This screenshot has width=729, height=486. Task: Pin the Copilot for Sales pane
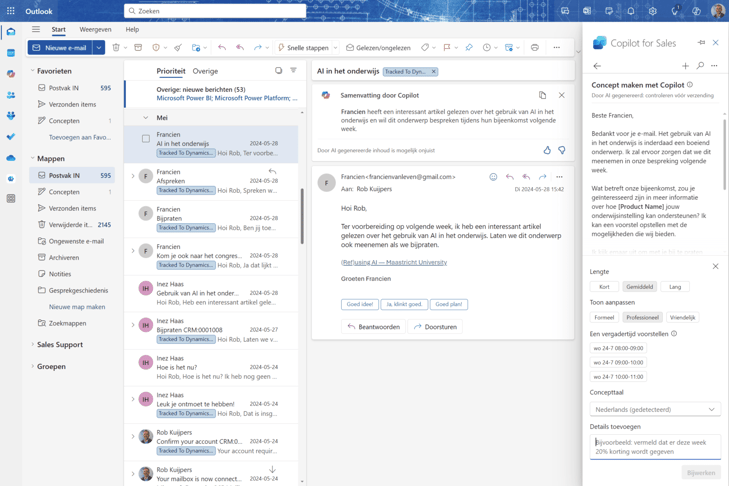pyautogui.click(x=701, y=43)
